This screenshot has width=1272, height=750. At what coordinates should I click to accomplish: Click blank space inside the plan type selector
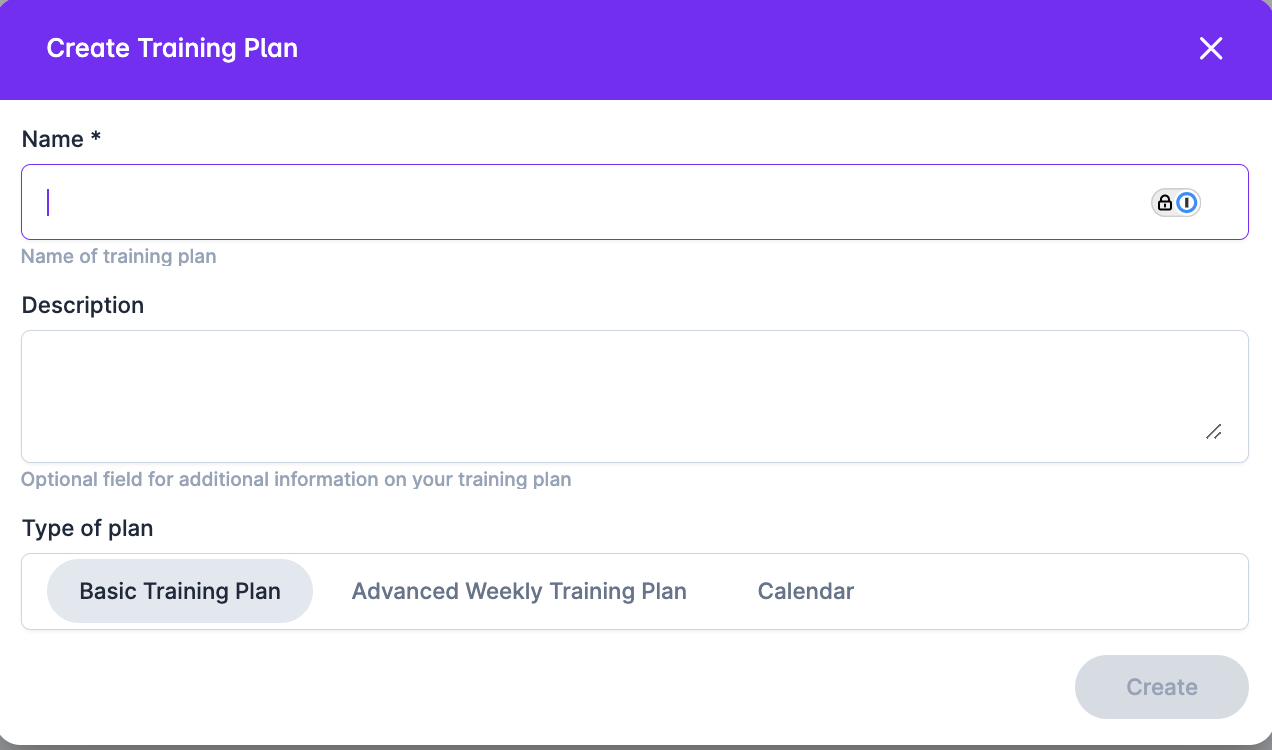[1060, 591]
